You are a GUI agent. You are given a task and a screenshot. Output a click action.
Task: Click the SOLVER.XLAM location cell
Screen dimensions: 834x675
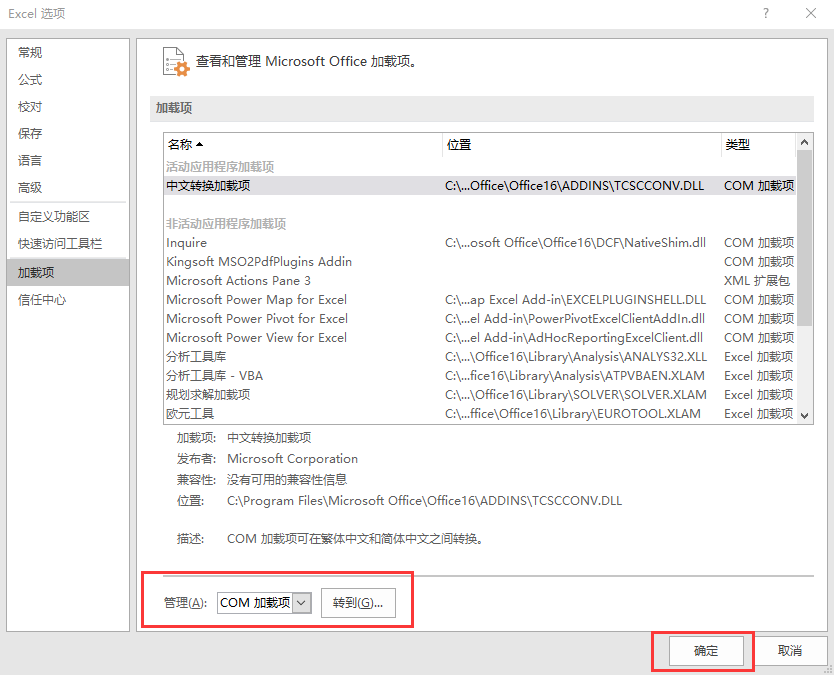[x=576, y=395]
